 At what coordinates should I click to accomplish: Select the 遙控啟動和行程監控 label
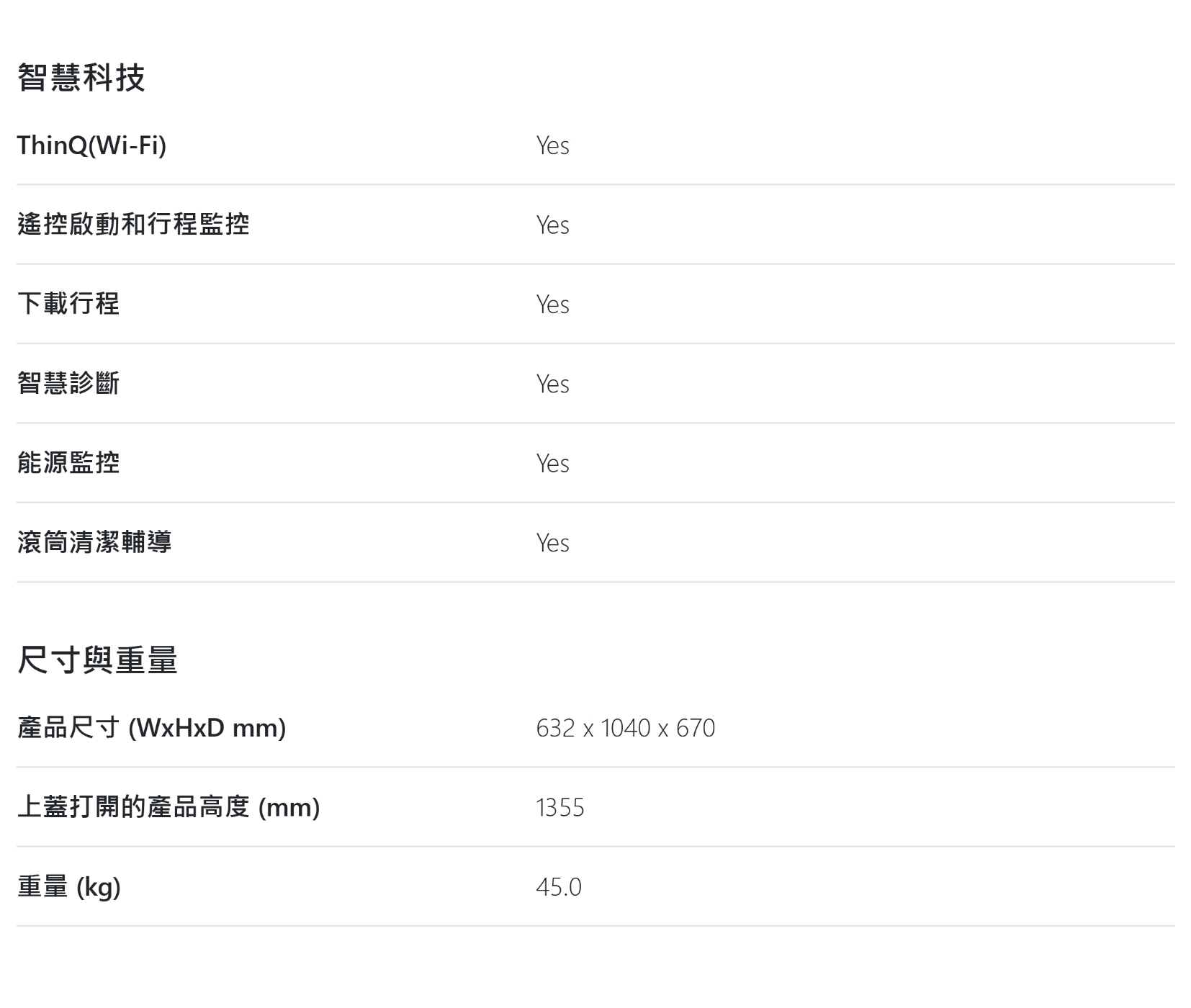[133, 225]
